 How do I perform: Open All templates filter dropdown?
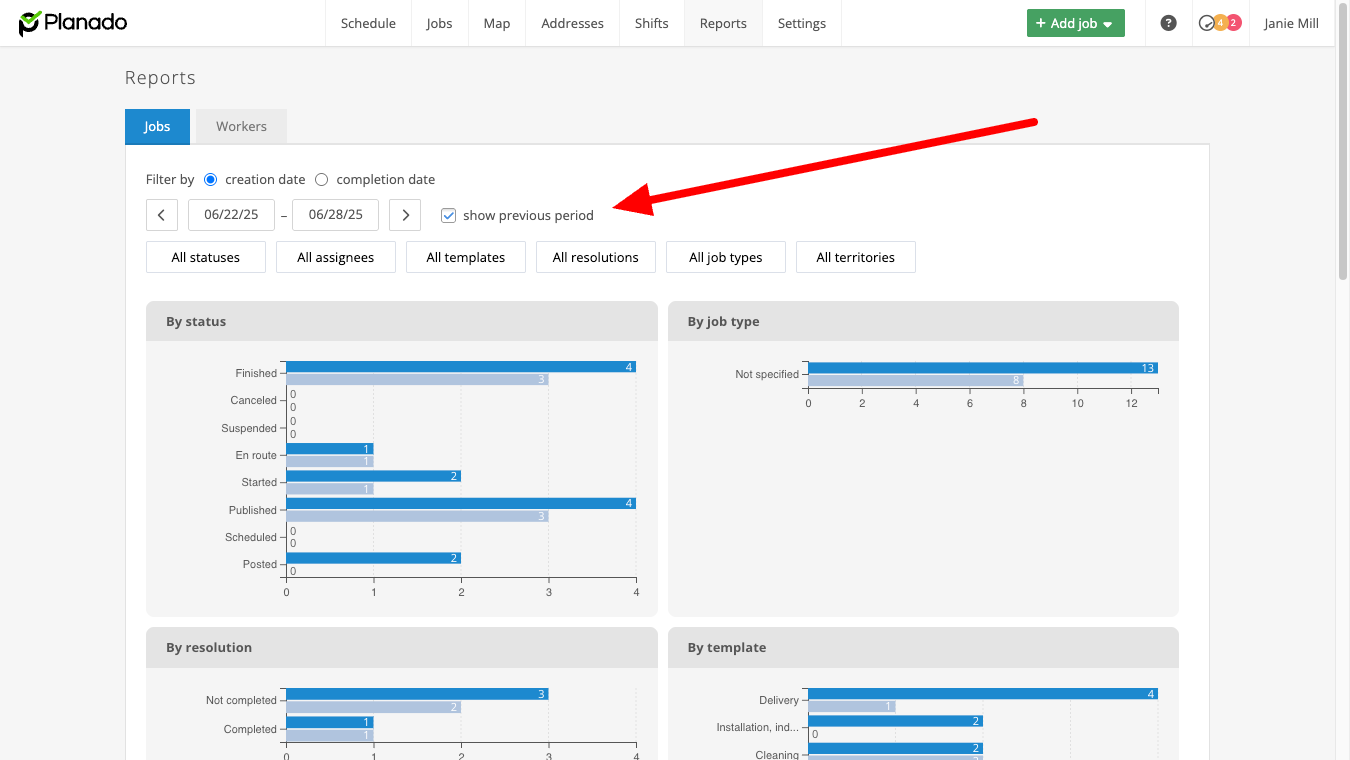click(466, 257)
